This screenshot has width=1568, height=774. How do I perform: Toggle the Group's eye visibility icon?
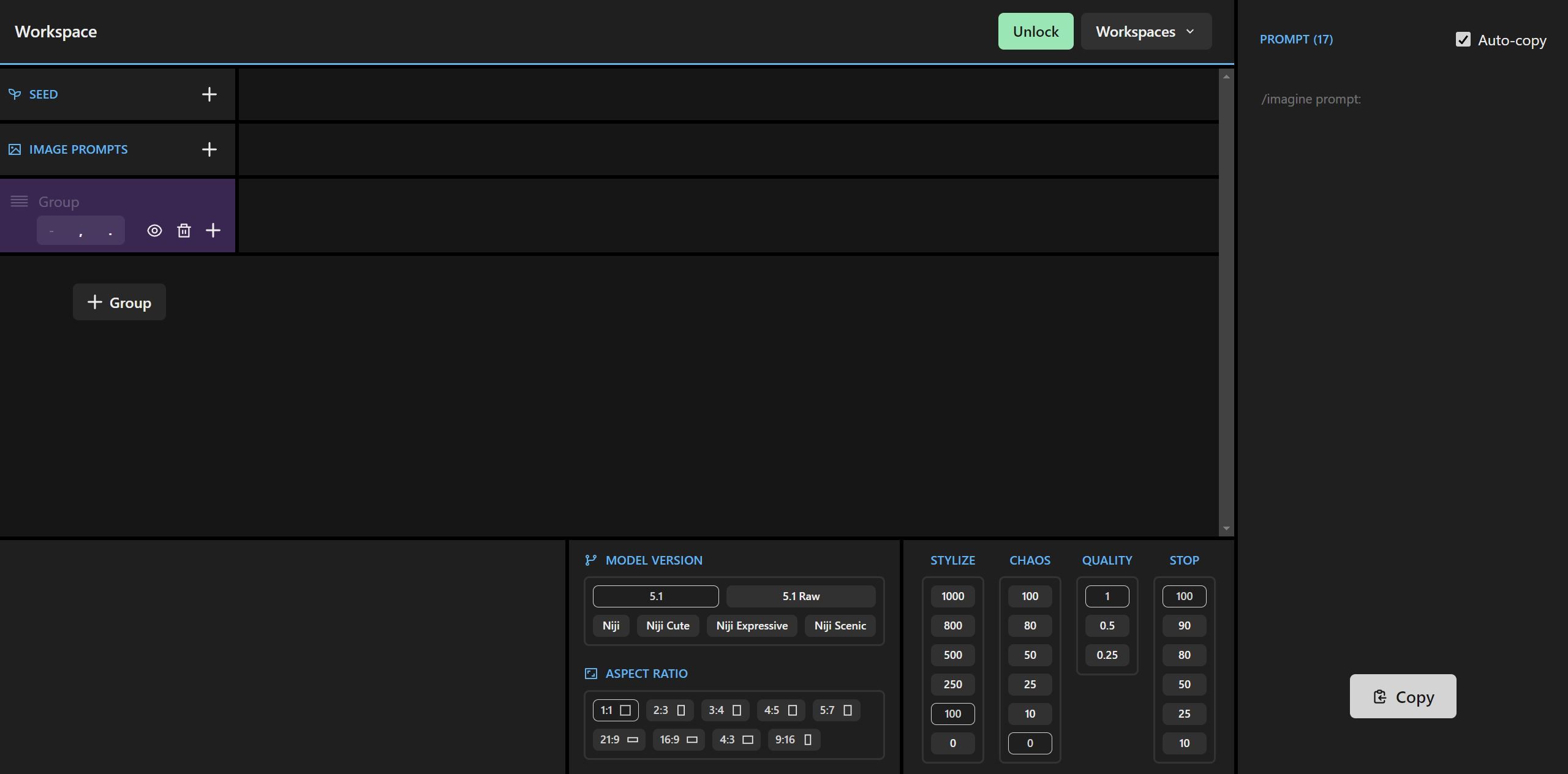click(x=154, y=230)
